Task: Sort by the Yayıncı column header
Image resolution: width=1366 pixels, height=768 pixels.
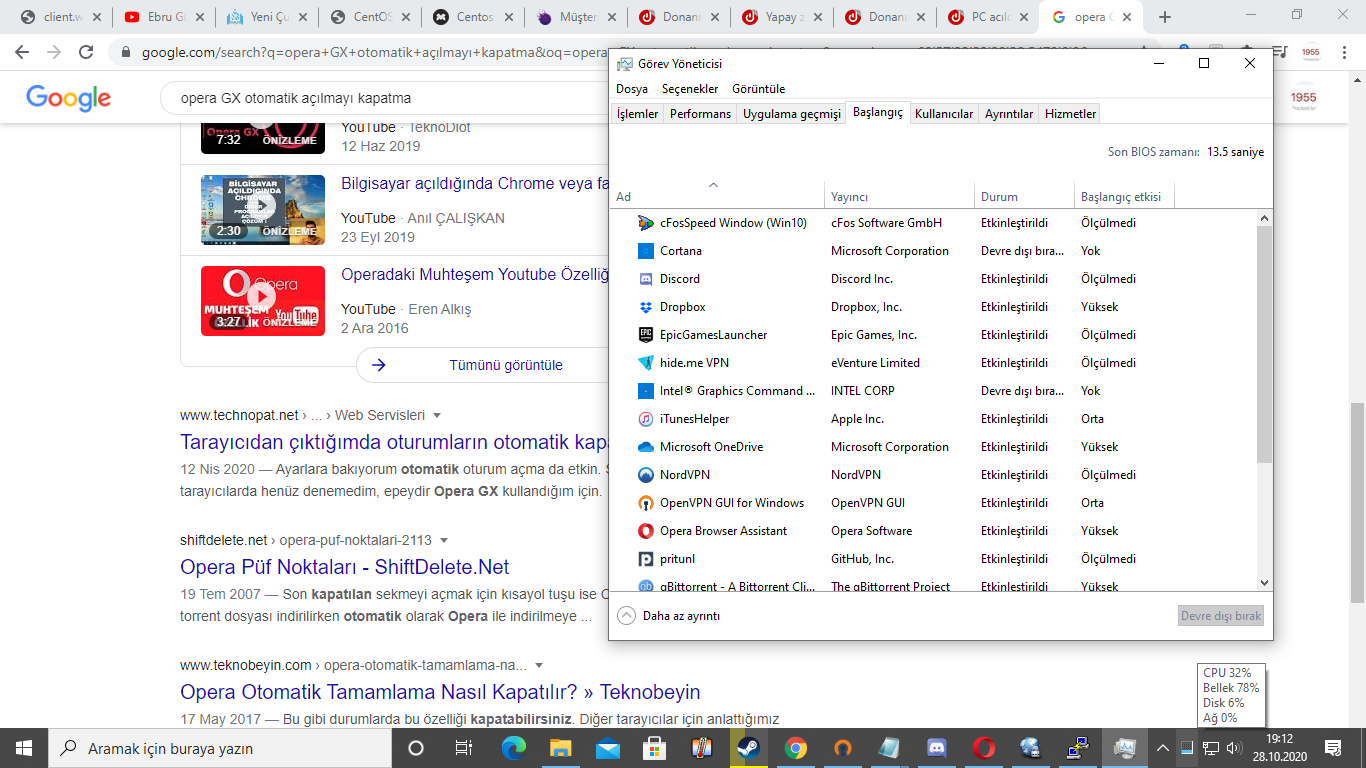Action: (x=900, y=196)
